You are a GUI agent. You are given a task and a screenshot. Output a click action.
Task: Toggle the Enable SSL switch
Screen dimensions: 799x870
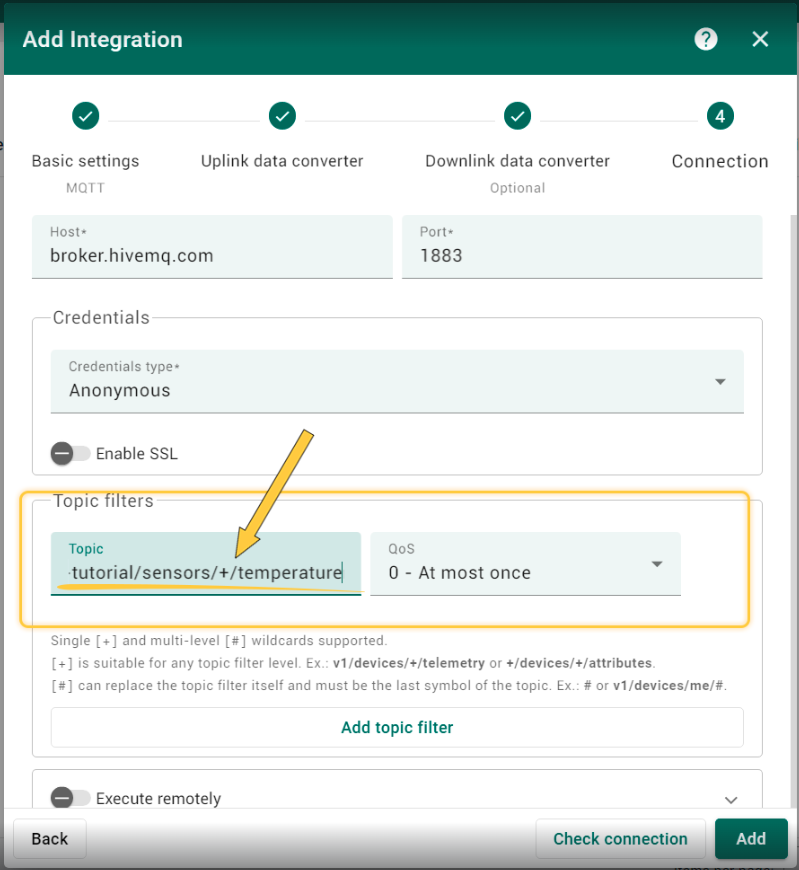70,453
